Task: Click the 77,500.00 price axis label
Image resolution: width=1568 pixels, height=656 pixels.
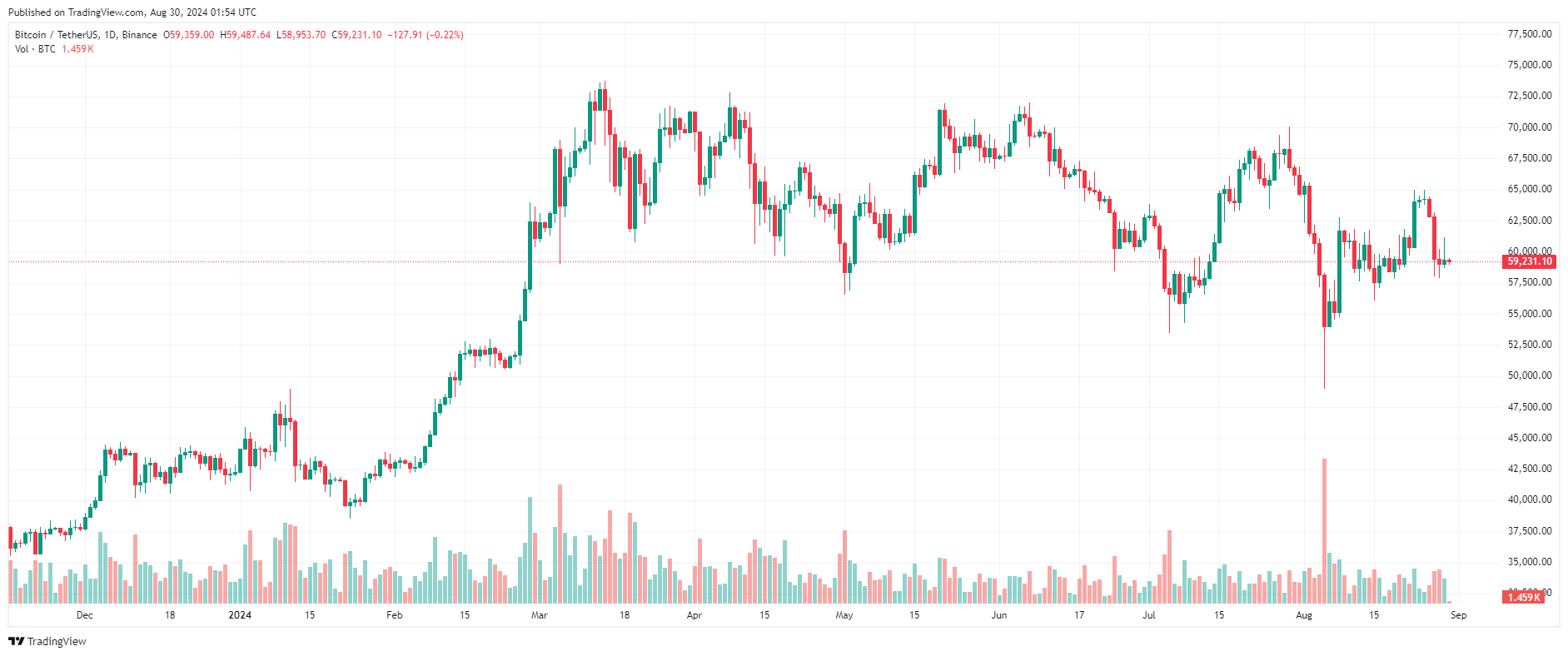Action: 1530,34
